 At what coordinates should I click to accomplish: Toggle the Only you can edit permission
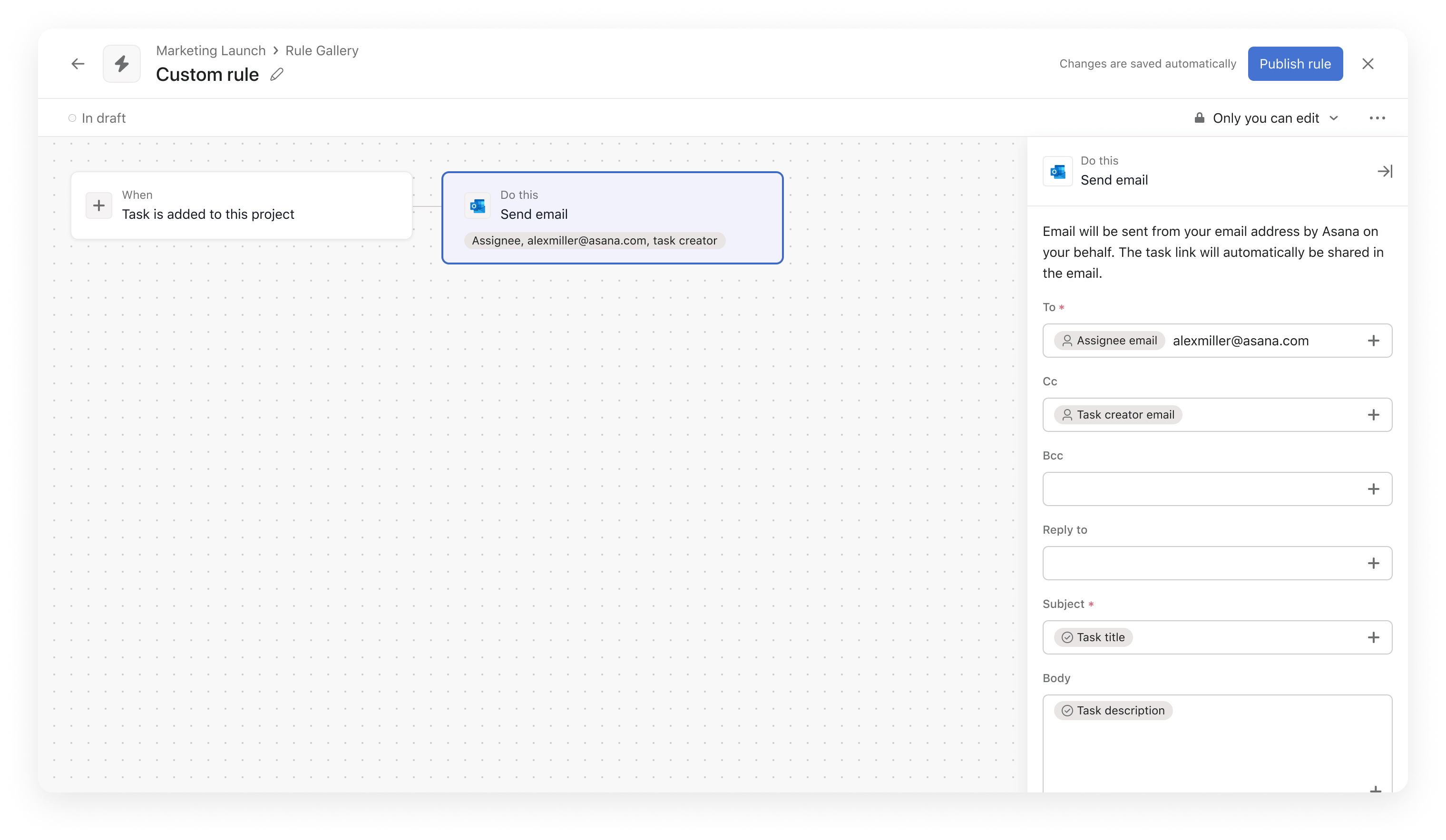pyautogui.click(x=1264, y=118)
